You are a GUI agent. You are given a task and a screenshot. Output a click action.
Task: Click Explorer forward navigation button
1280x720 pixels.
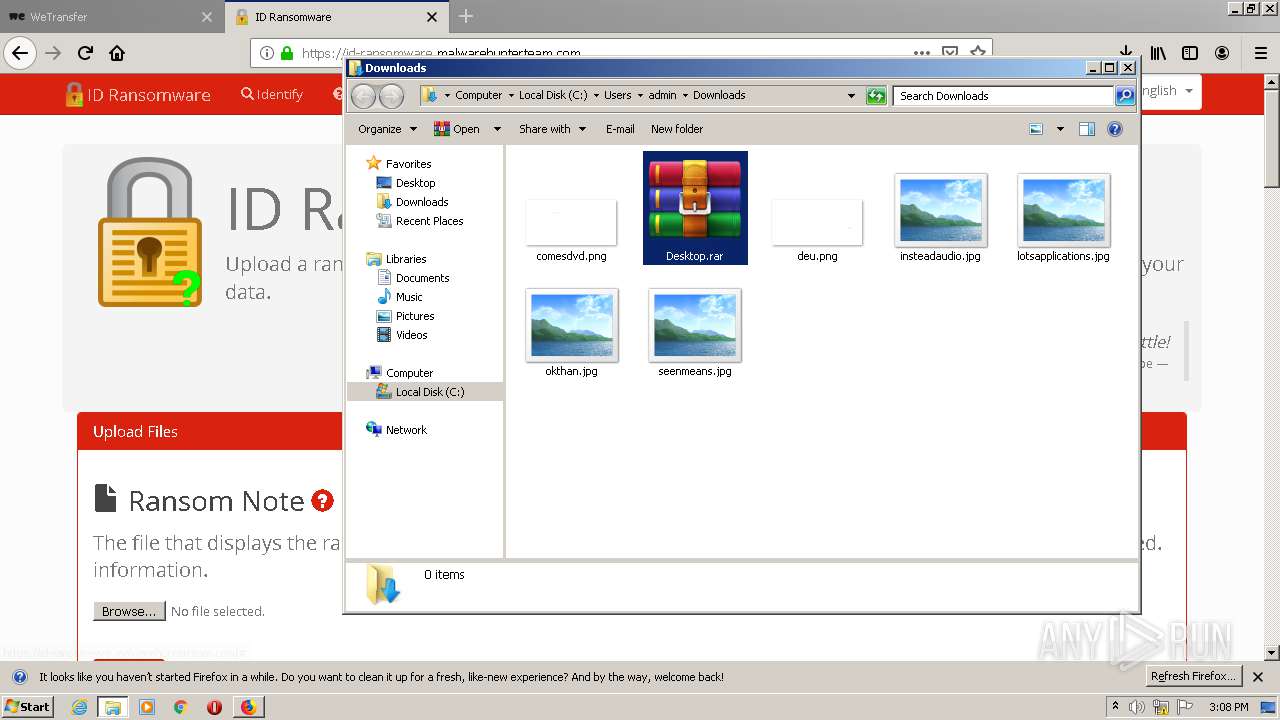391,96
